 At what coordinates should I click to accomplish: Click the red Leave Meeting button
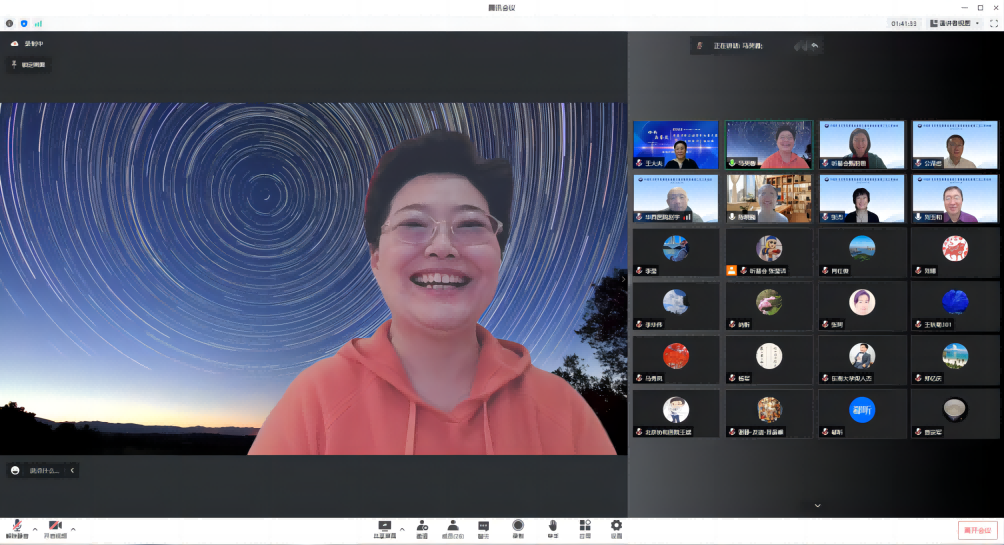pos(977,530)
